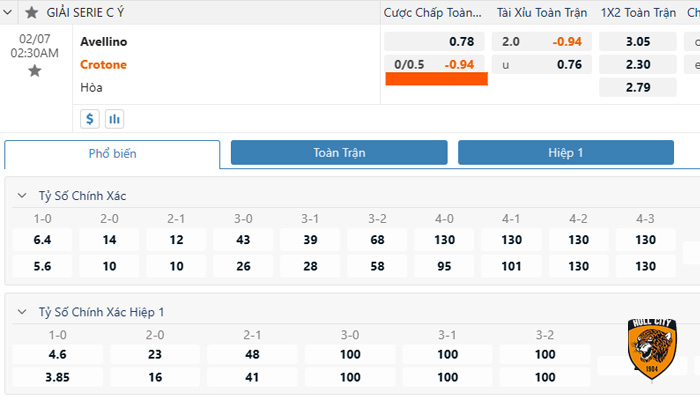Click the Crotone team name link
This screenshot has height=400, width=700.
tap(103, 65)
